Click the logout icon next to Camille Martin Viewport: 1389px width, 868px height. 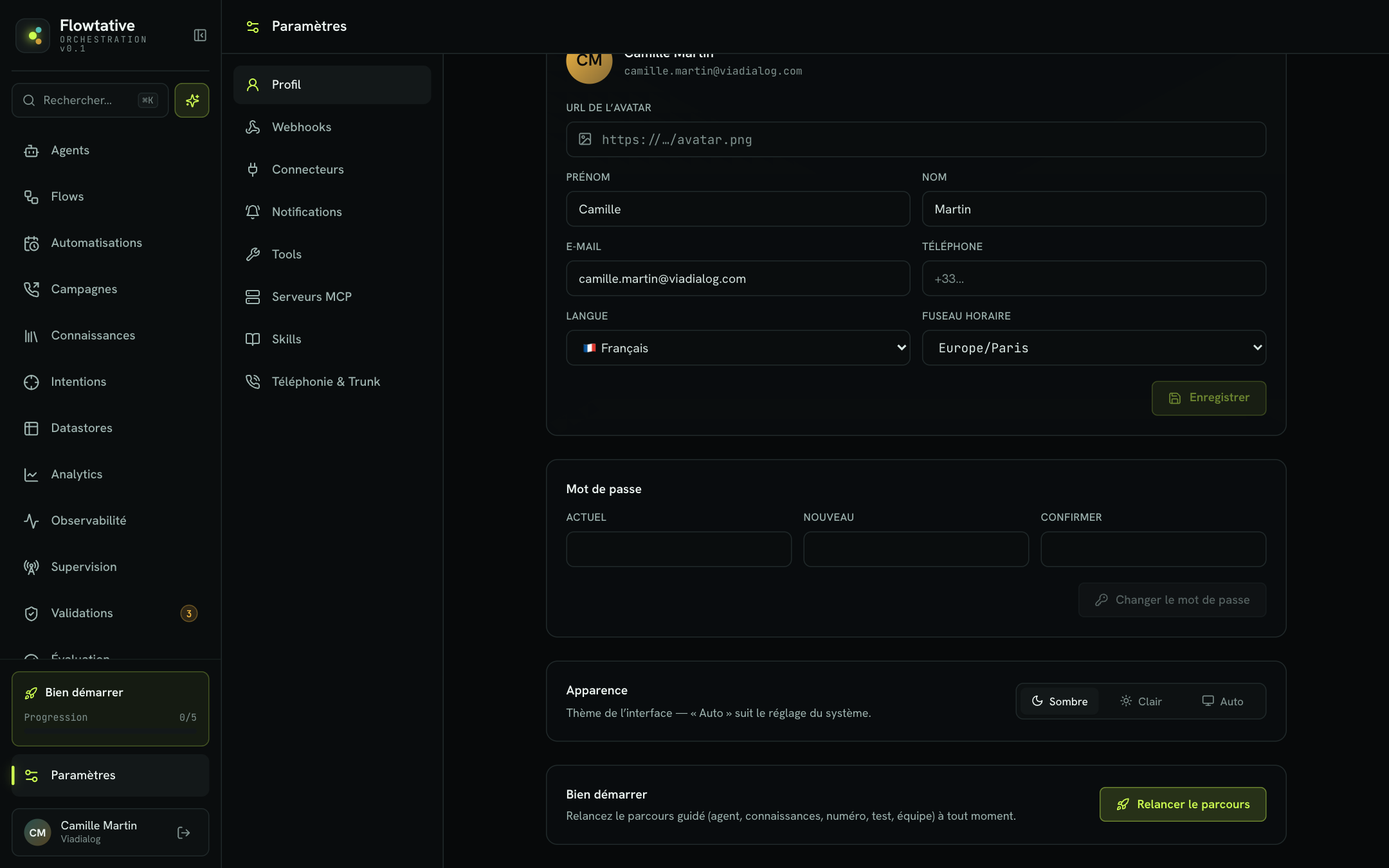tap(183, 833)
